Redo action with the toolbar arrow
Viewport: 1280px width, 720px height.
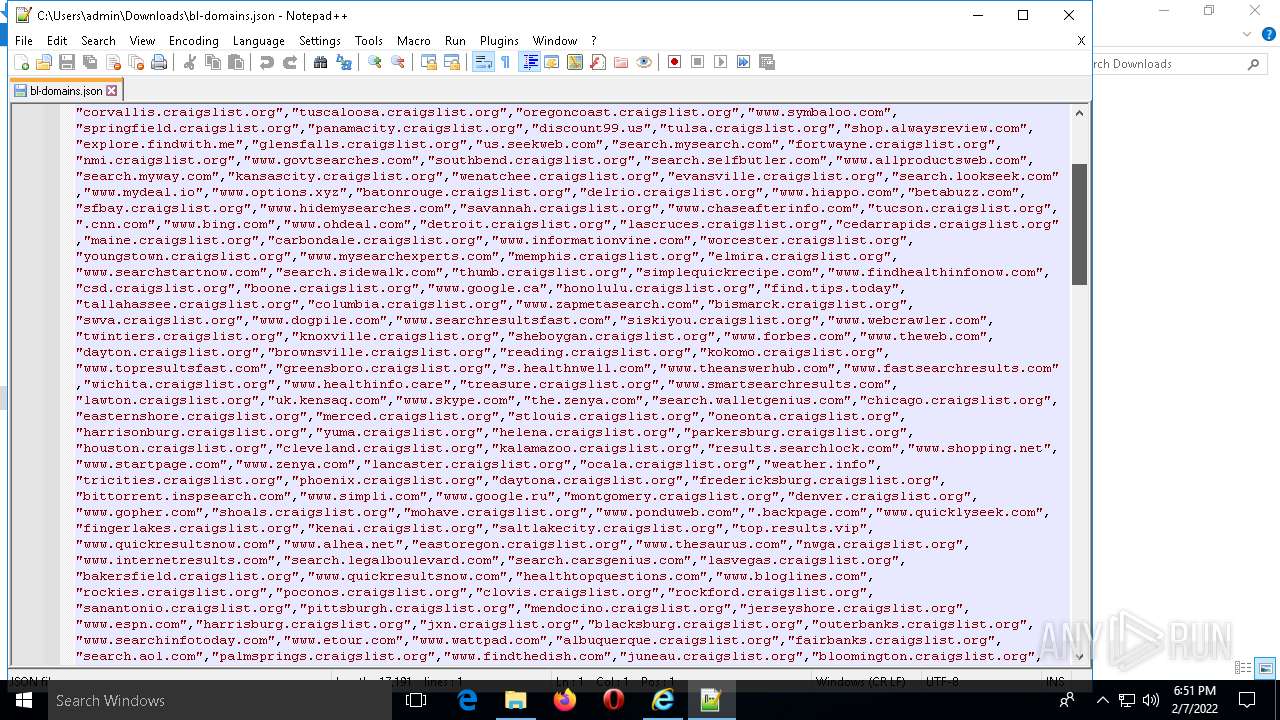coord(290,62)
